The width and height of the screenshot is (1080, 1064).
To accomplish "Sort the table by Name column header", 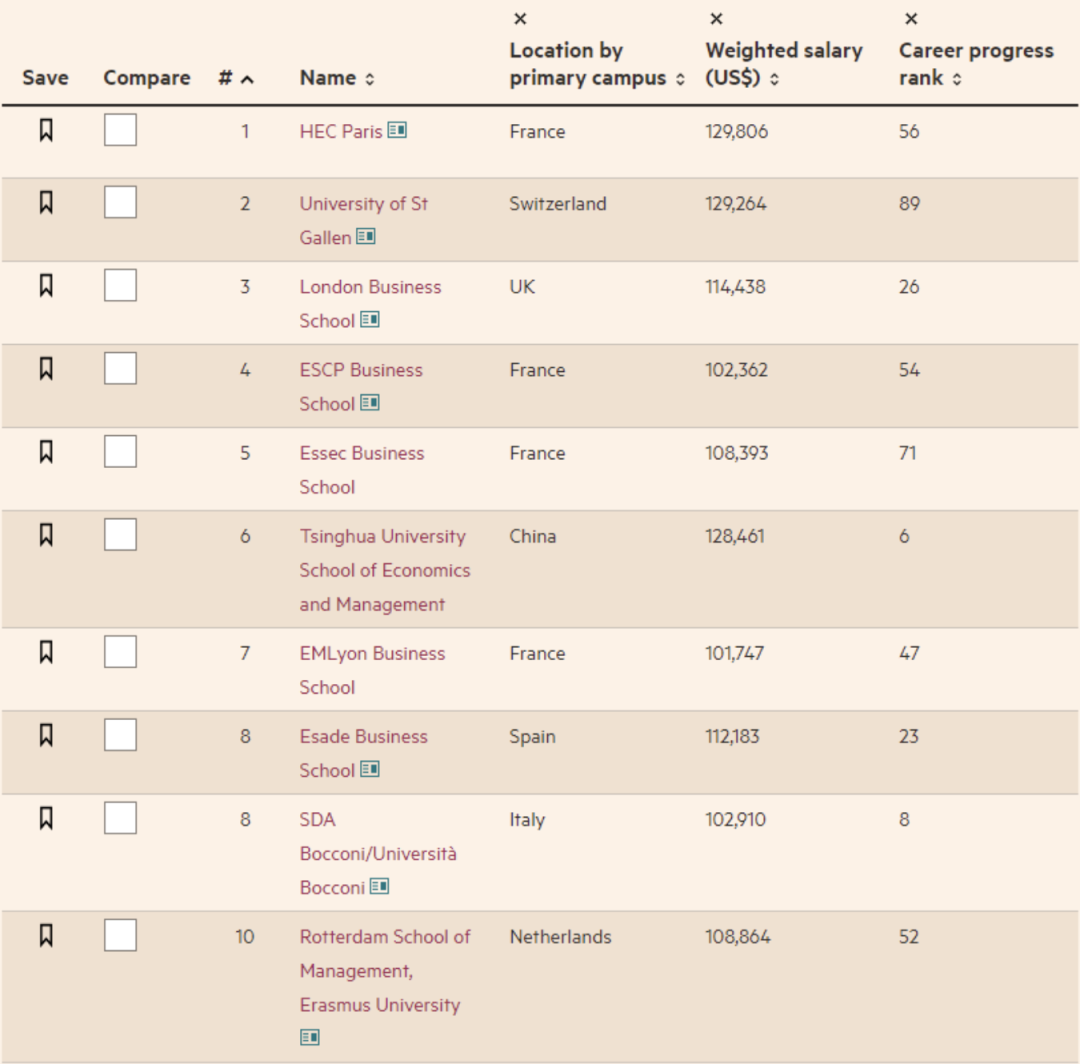I will pos(369,80).
